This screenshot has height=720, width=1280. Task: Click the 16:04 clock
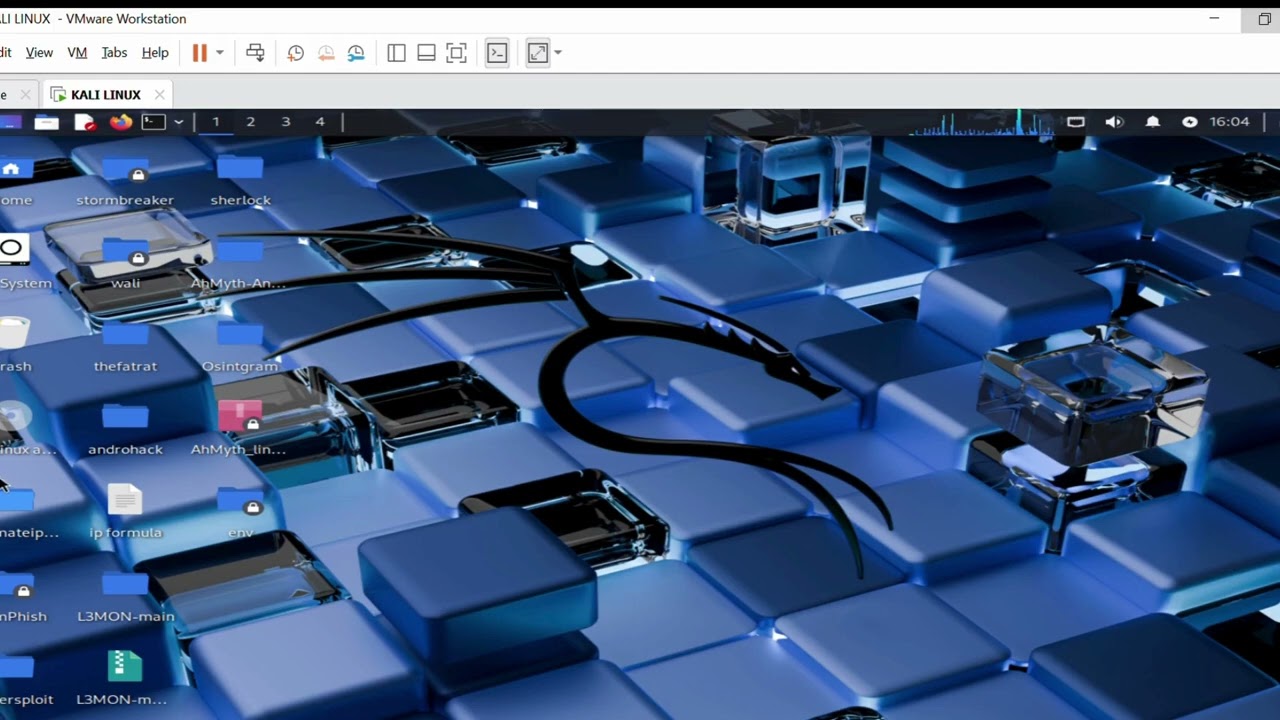(x=1229, y=122)
